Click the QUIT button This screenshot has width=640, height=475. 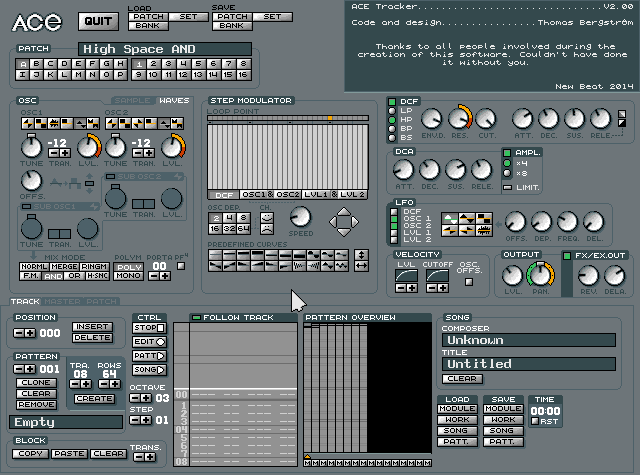tap(98, 21)
